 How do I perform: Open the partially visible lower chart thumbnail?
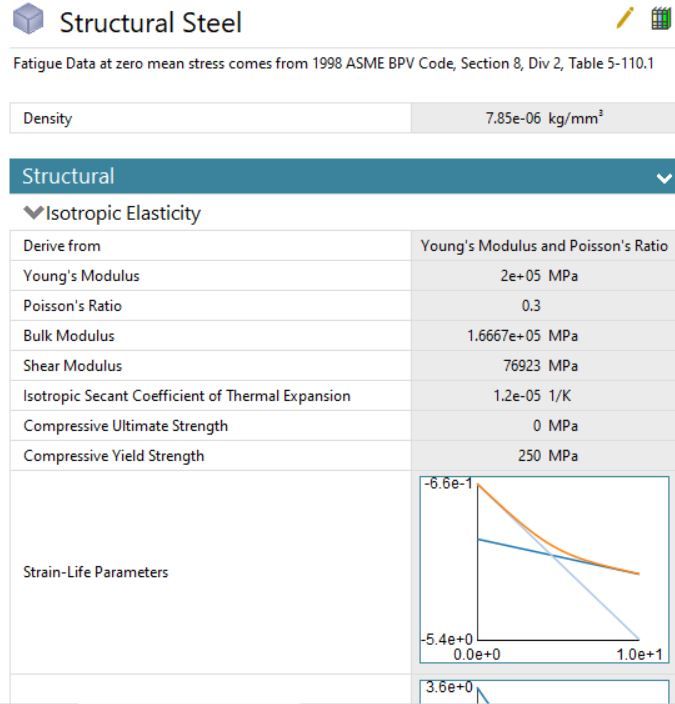tap(545, 691)
